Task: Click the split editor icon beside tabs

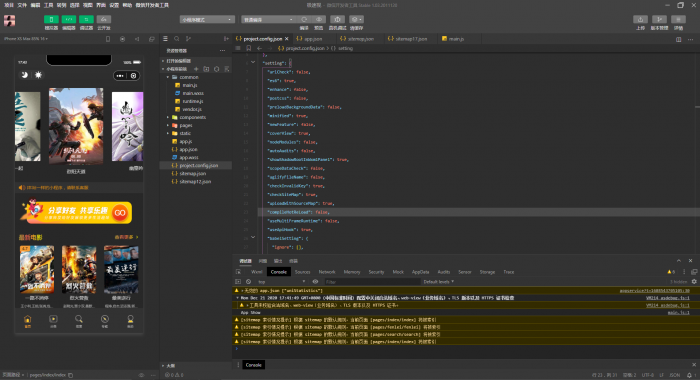Action: point(679,39)
